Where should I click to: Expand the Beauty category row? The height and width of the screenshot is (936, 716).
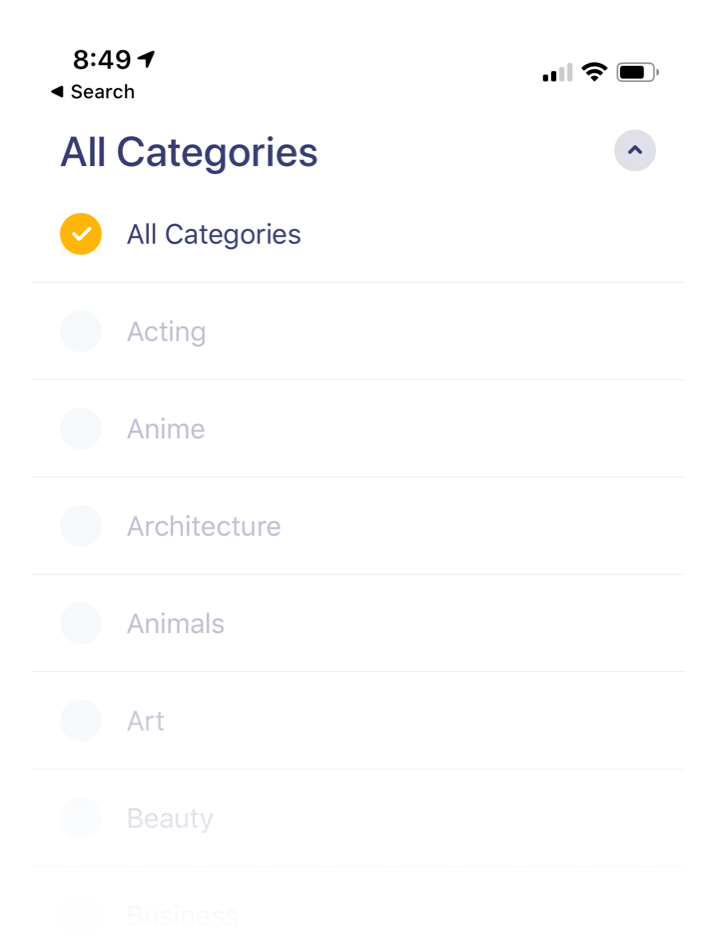(170, 818)
